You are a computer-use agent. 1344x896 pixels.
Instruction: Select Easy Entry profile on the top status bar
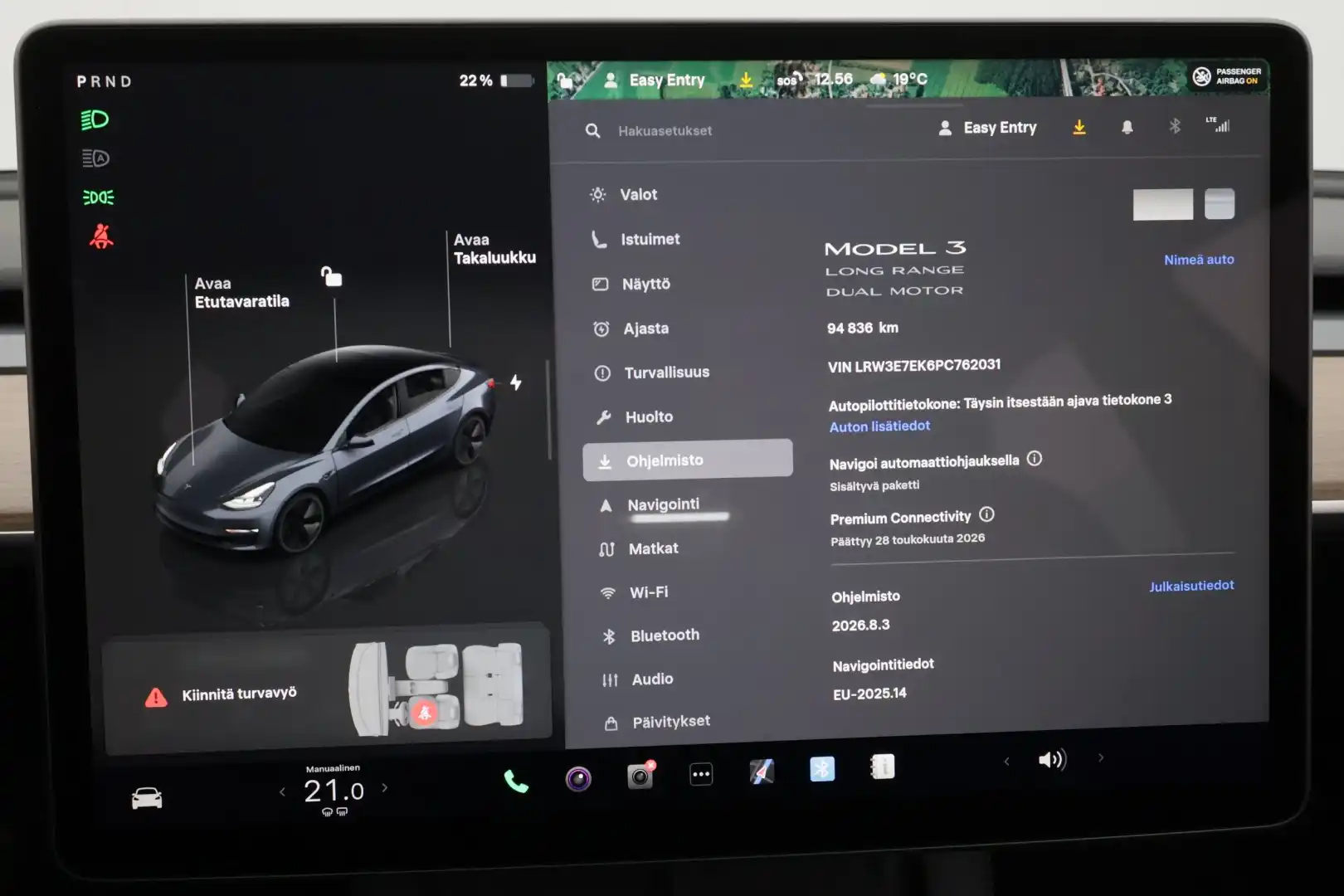click(655, 80)
